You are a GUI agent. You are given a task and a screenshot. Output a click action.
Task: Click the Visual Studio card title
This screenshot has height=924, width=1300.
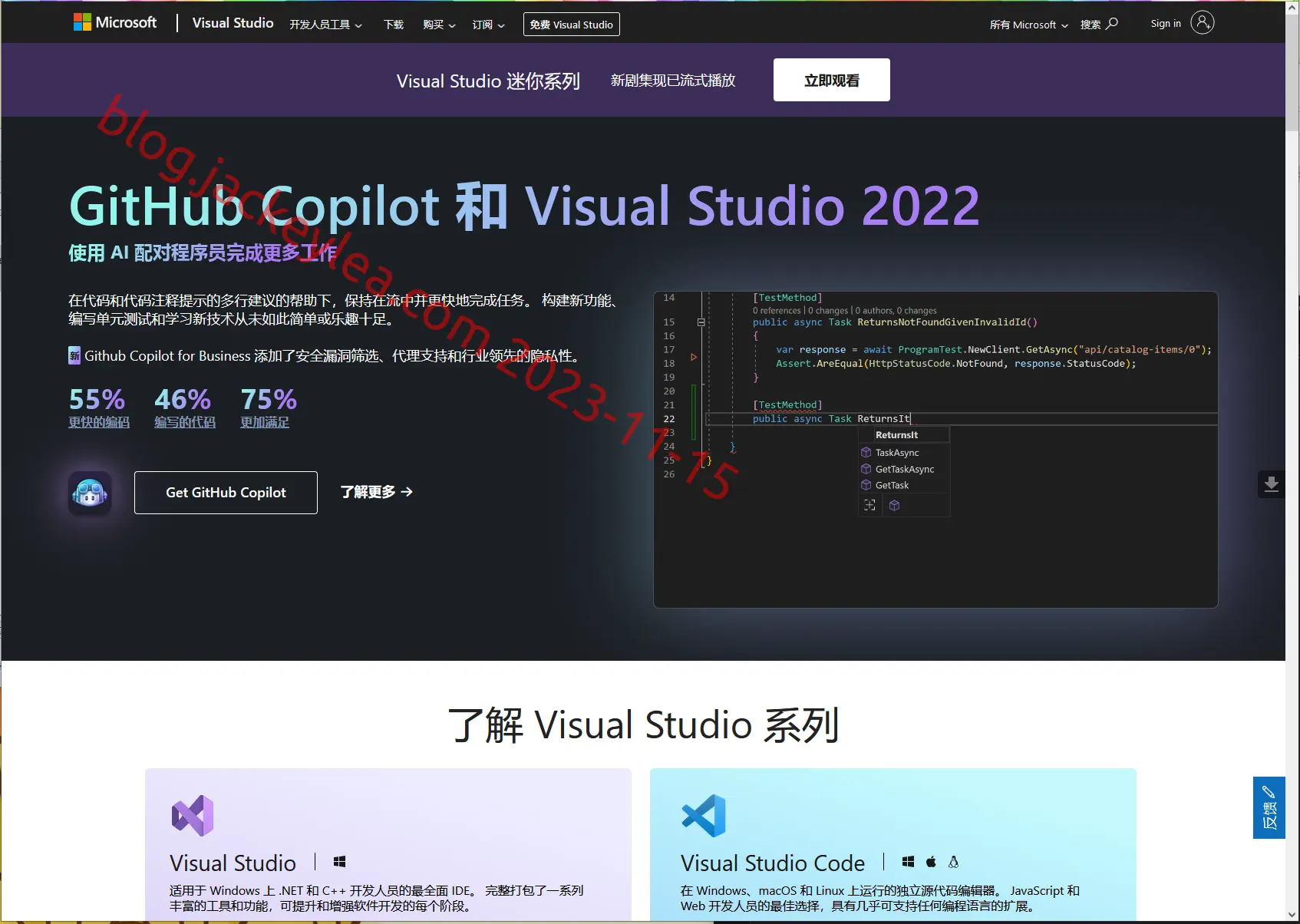(233, 863)
